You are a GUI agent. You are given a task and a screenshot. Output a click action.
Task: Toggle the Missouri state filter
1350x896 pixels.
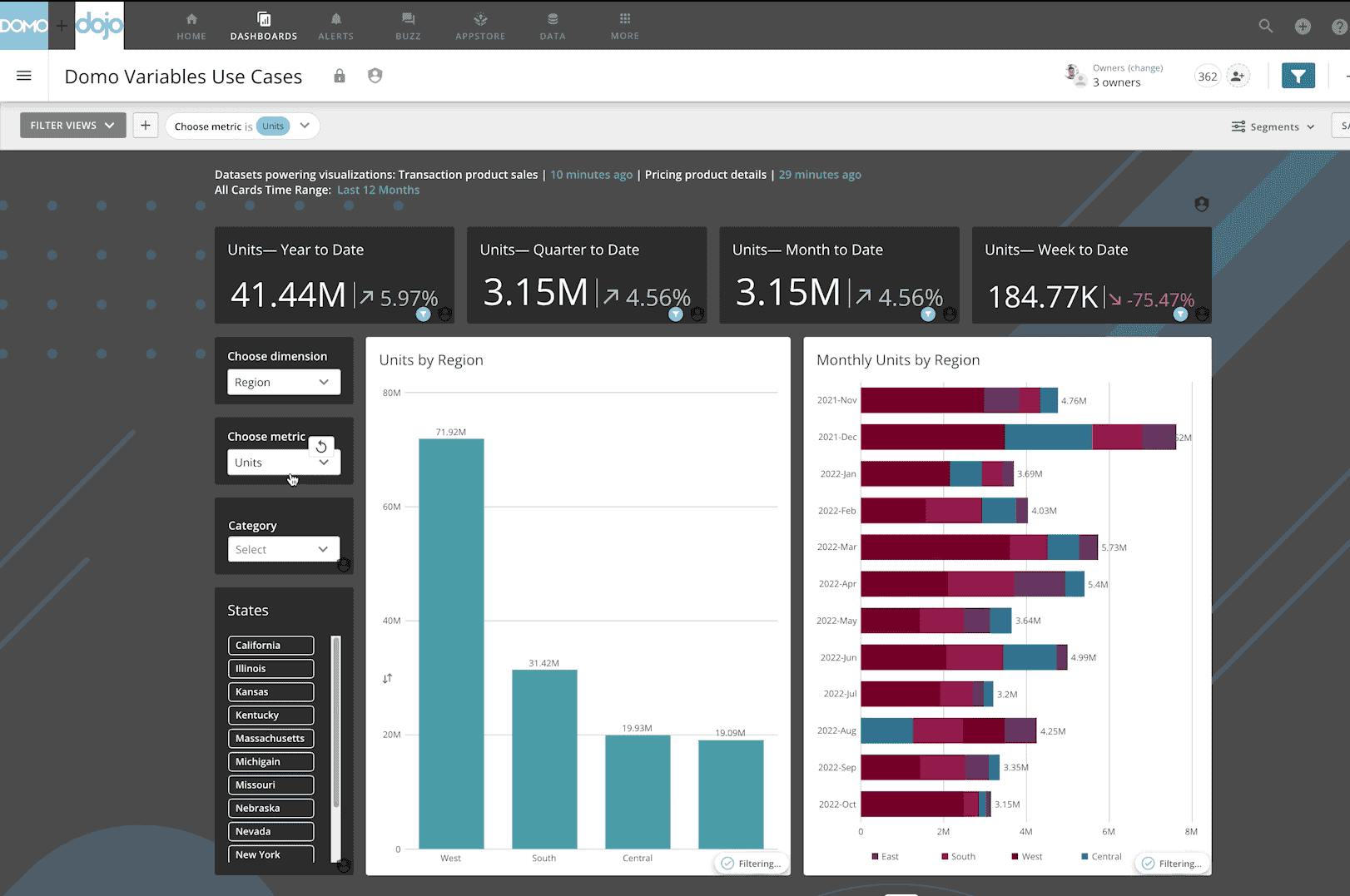point(271,785)
